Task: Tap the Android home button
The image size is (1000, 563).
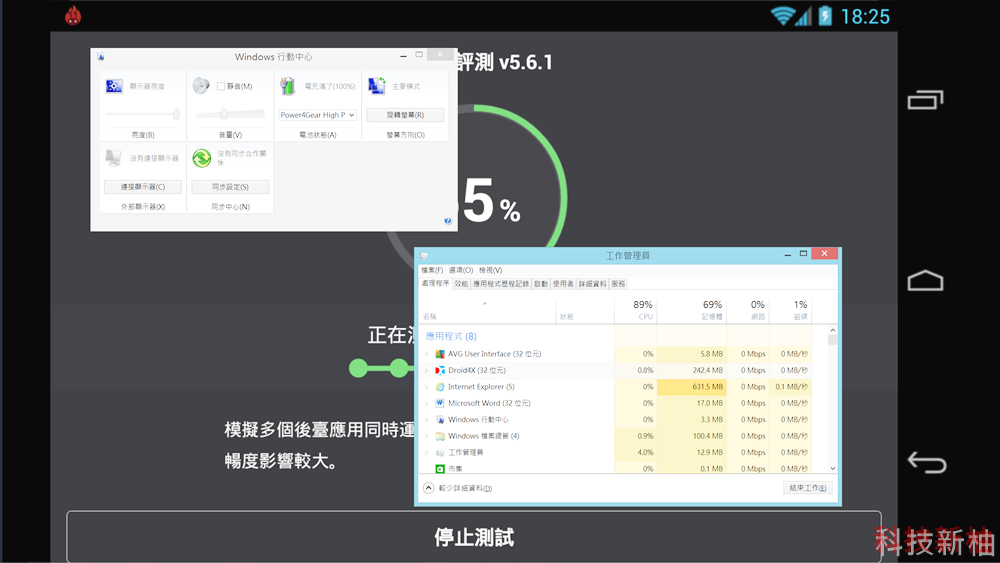Action: pyautogui.click(x=925, y=281)
